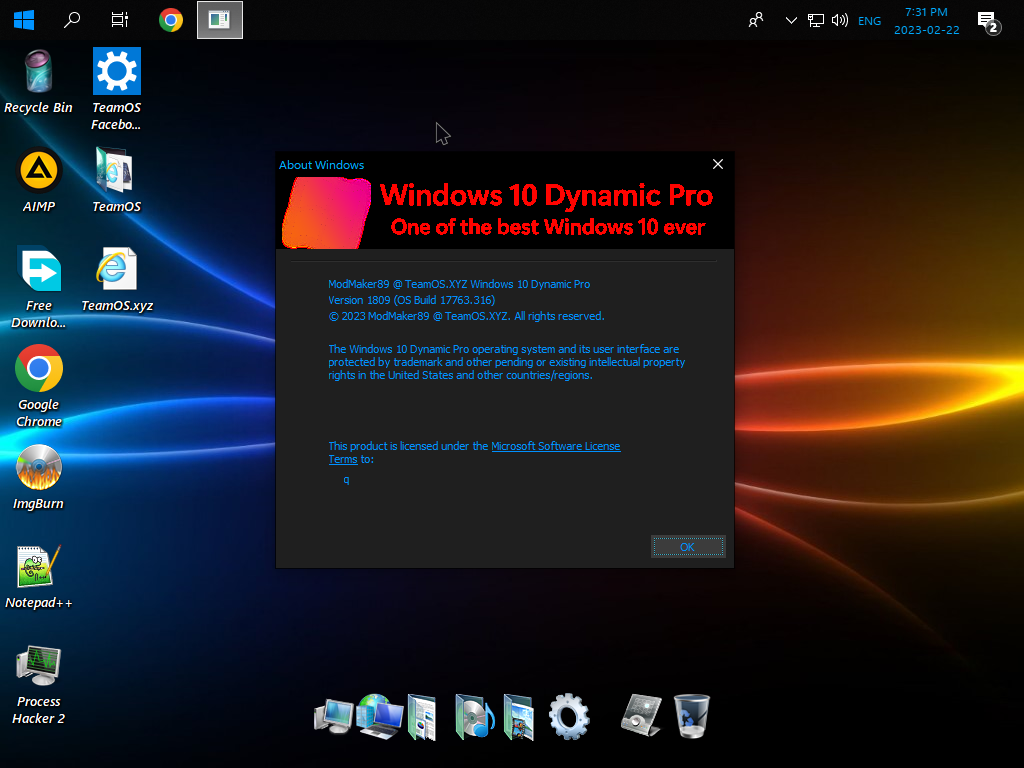Click the About Windows title bar text
This screenshot has width=1024, height=768.
[321, 165]
